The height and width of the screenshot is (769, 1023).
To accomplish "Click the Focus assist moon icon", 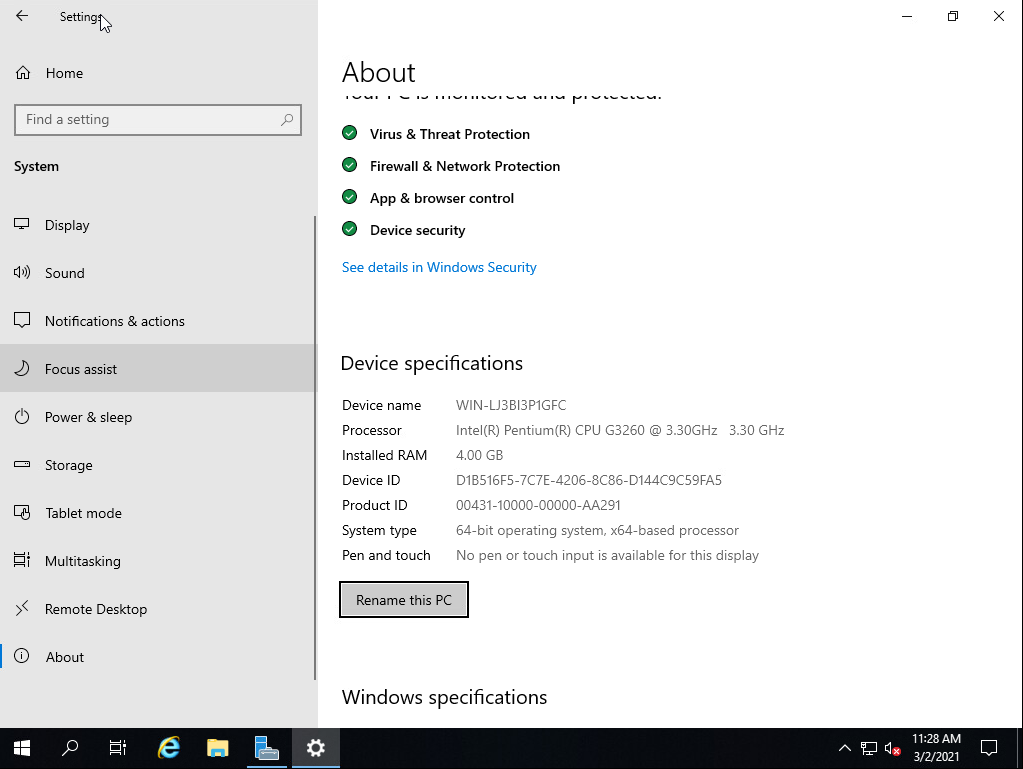I will [22, 369].
